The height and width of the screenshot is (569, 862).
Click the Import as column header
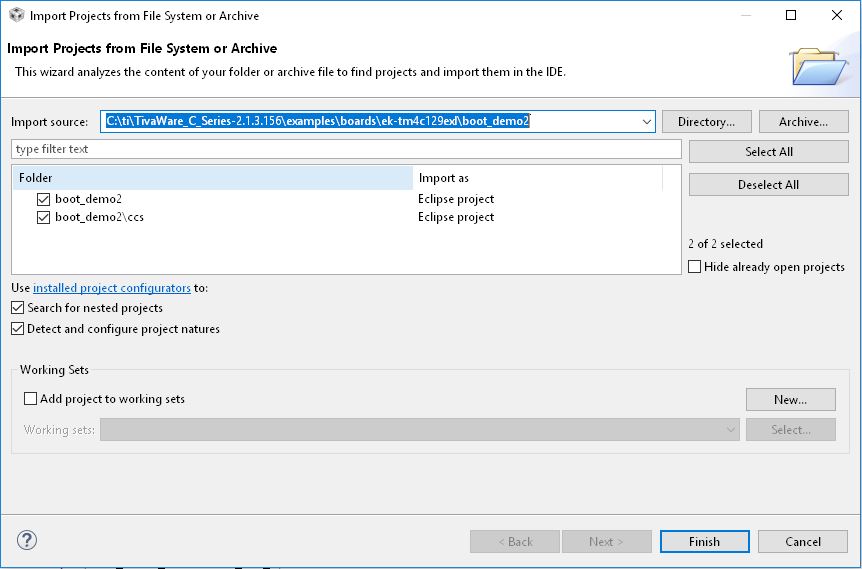tap(538, 178)
